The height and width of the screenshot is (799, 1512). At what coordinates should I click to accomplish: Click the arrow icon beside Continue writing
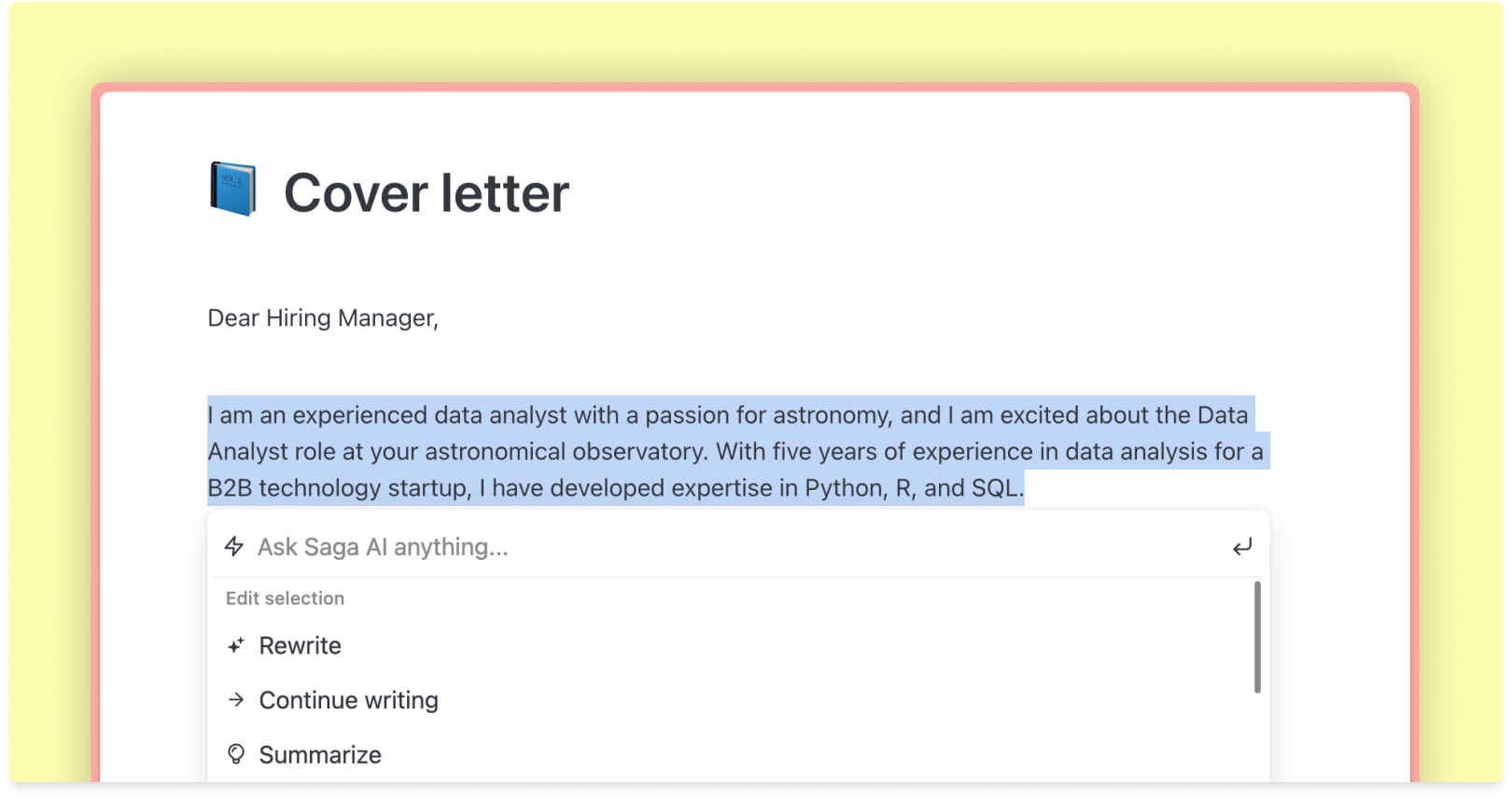click(236, 700)
